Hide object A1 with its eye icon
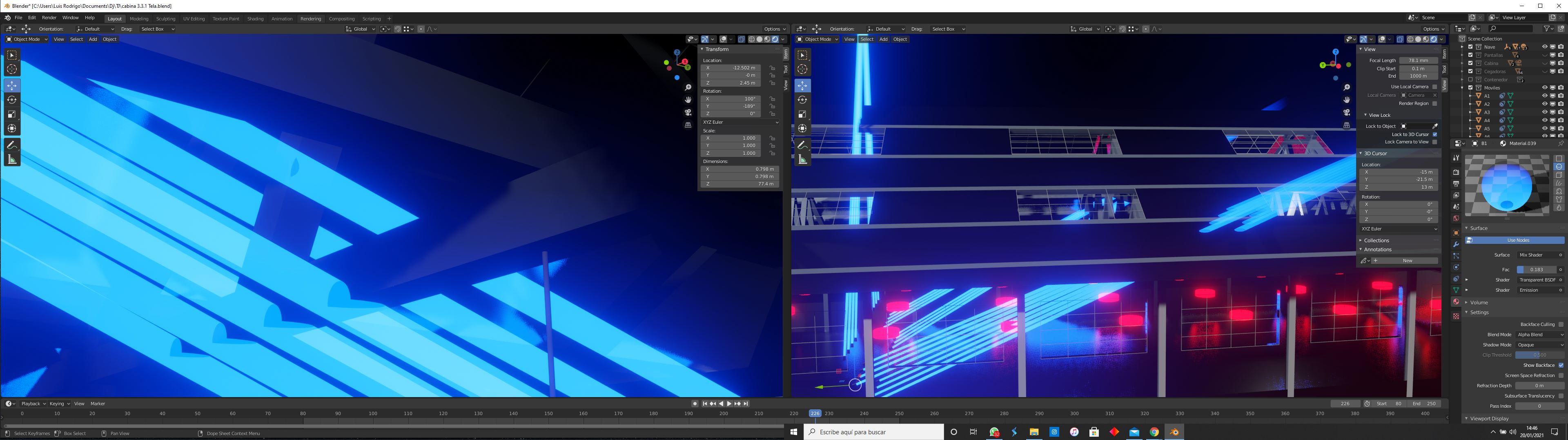This screenshot has width=1568, height=440. coord(1544,96)
